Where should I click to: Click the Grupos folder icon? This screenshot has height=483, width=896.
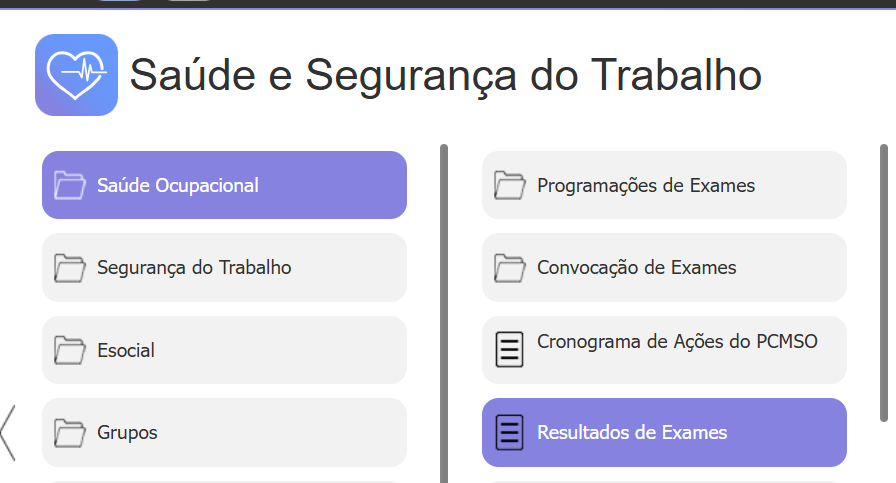69,433
